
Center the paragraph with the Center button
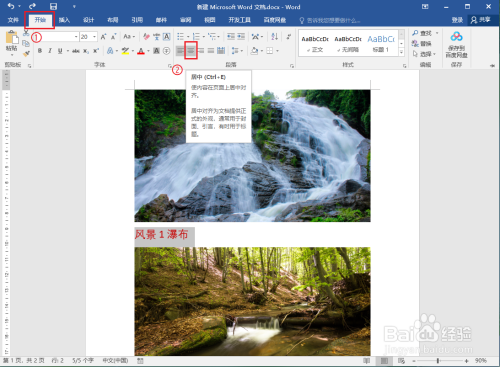tap(191, 51)
